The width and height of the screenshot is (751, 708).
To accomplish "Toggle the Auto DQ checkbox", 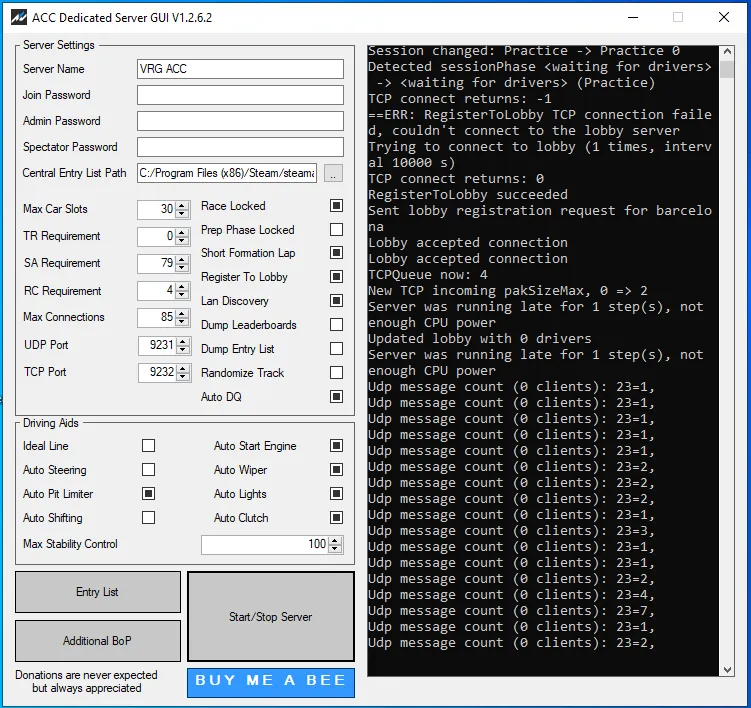I will (337, 397).
